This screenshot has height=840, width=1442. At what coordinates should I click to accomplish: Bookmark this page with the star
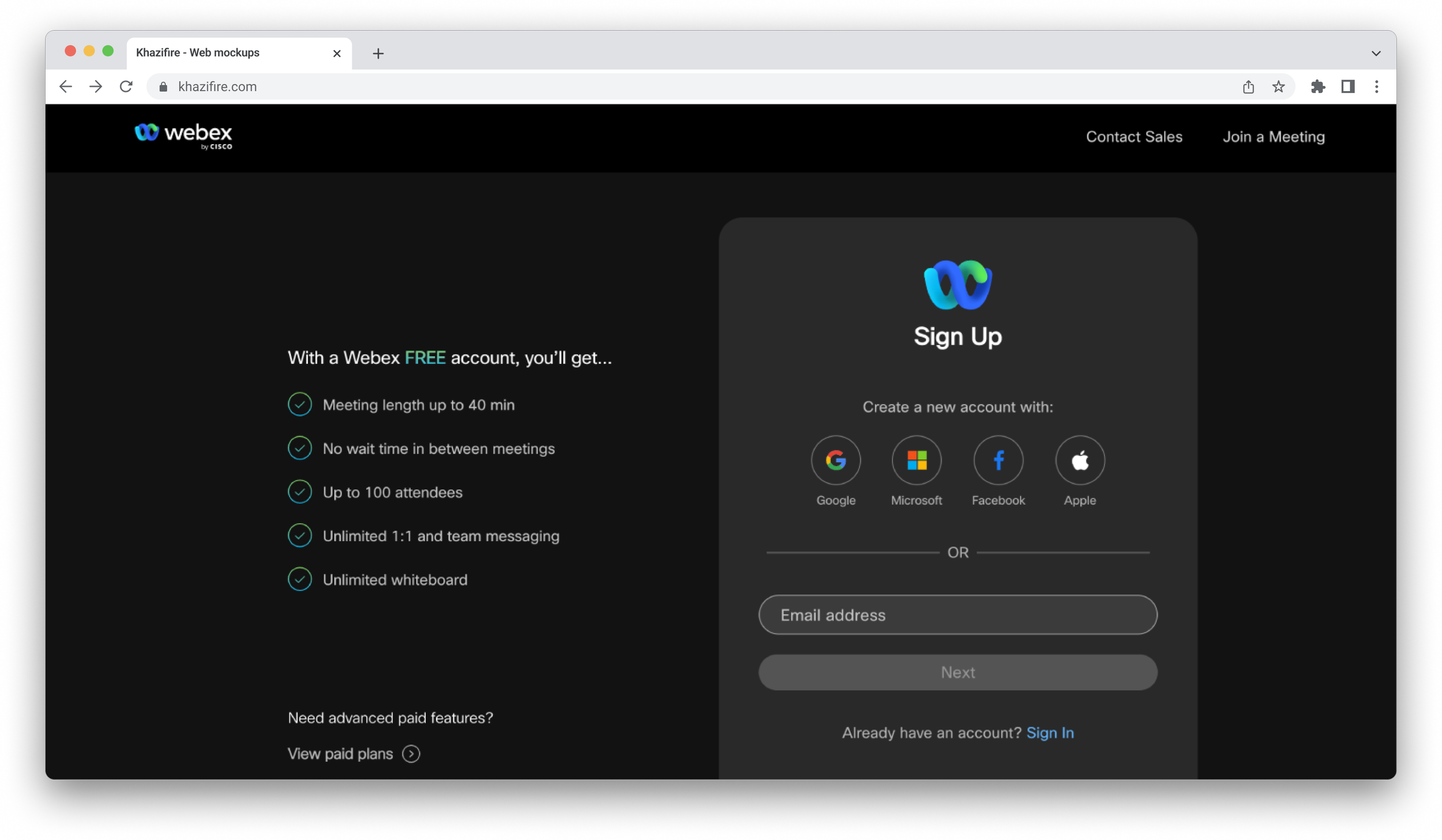click(1278, 86)
